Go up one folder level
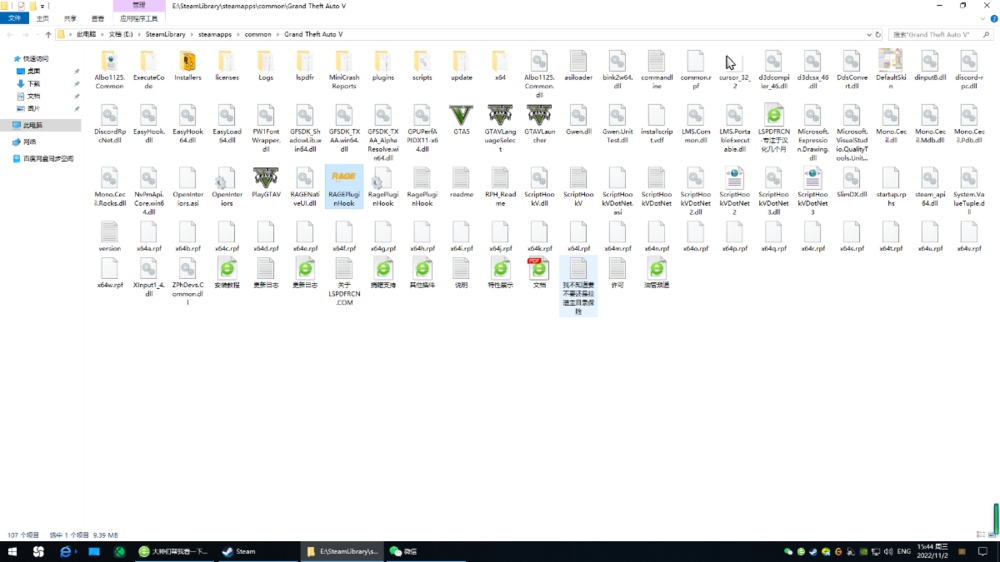Screen dimensions: 1000x562 point(48,34)
